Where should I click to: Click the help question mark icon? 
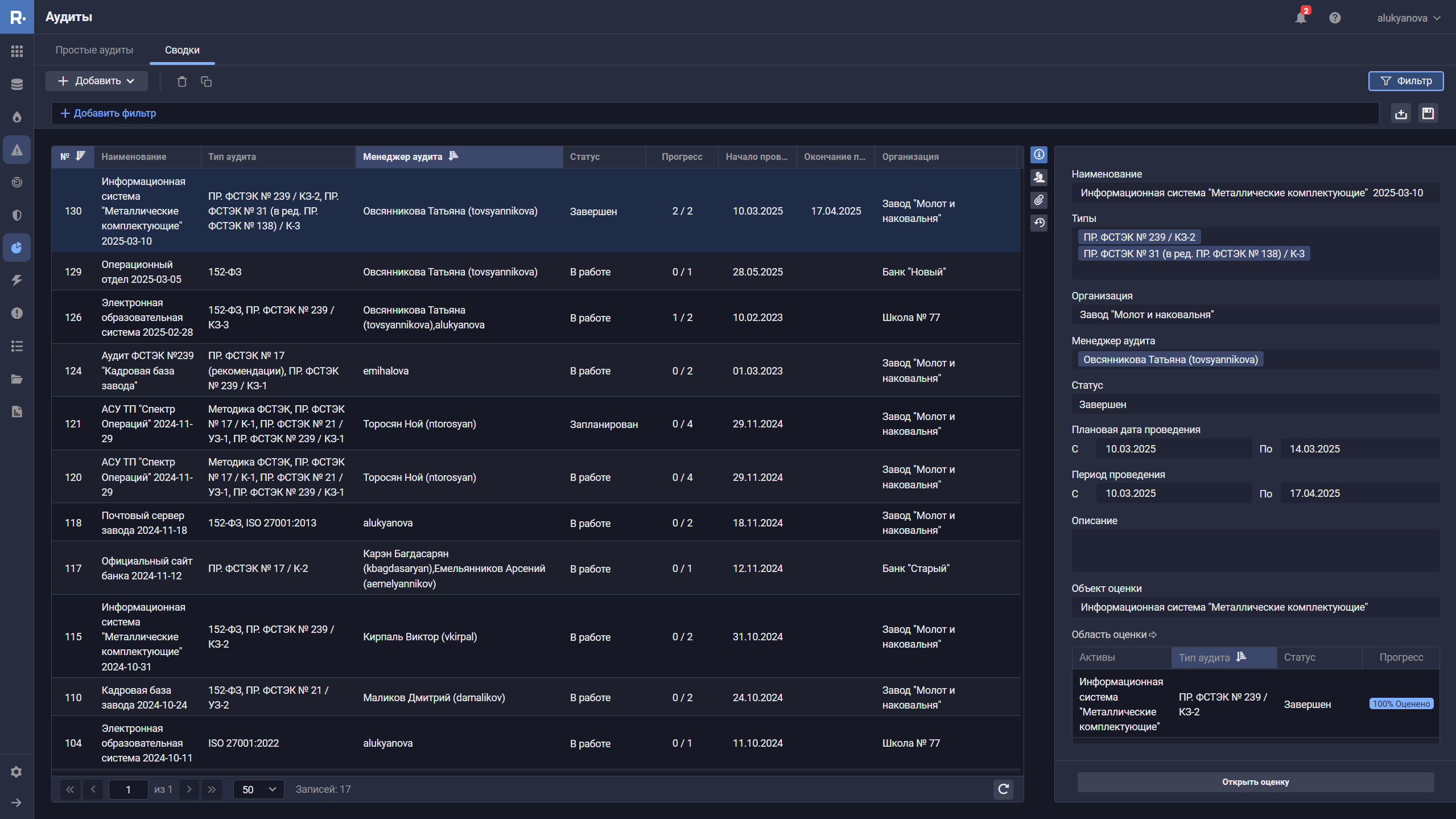pos(1335,18)
